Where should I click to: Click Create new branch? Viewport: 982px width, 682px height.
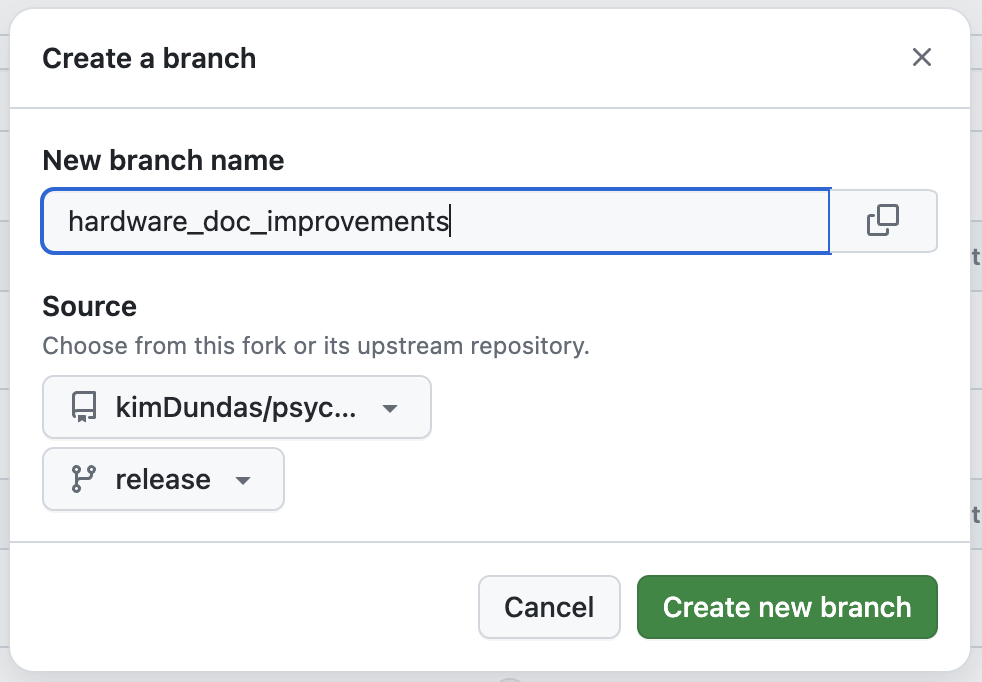[787, 607]
